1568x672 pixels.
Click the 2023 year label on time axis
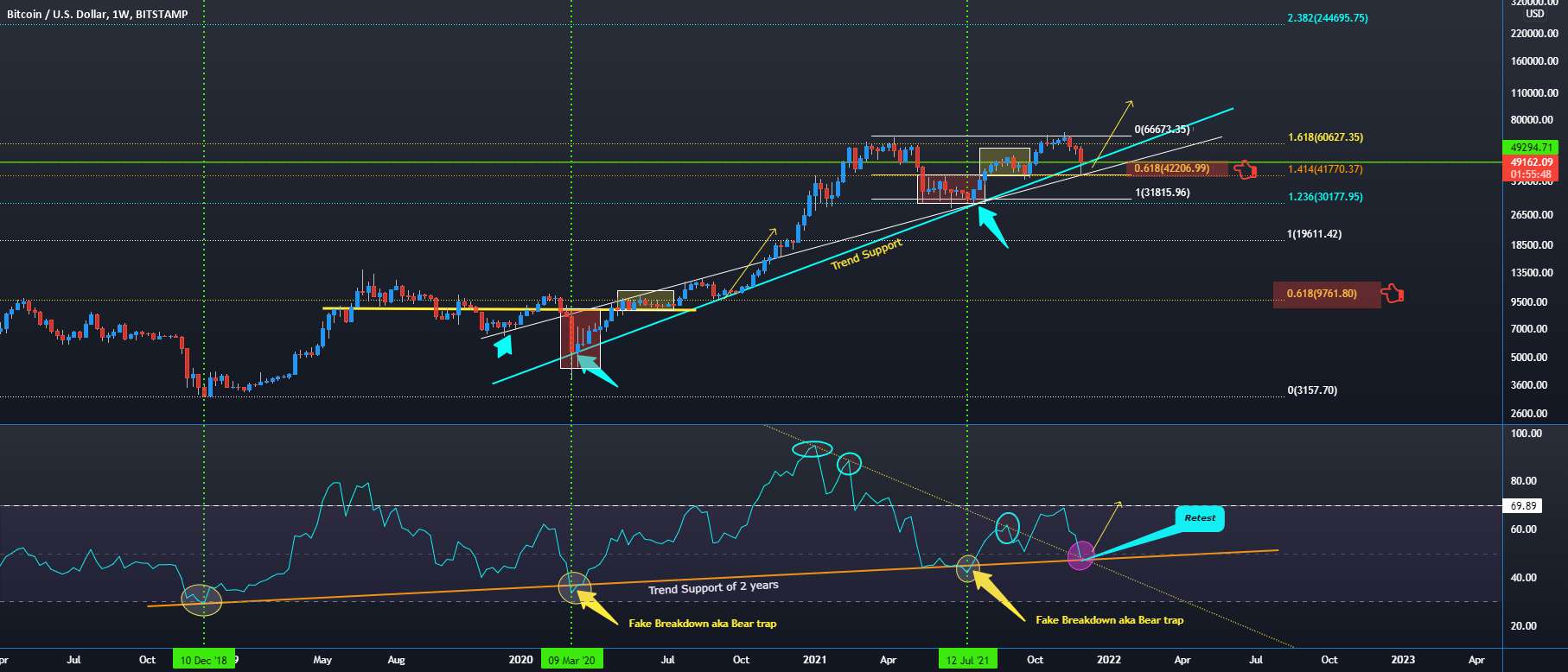1403,660
